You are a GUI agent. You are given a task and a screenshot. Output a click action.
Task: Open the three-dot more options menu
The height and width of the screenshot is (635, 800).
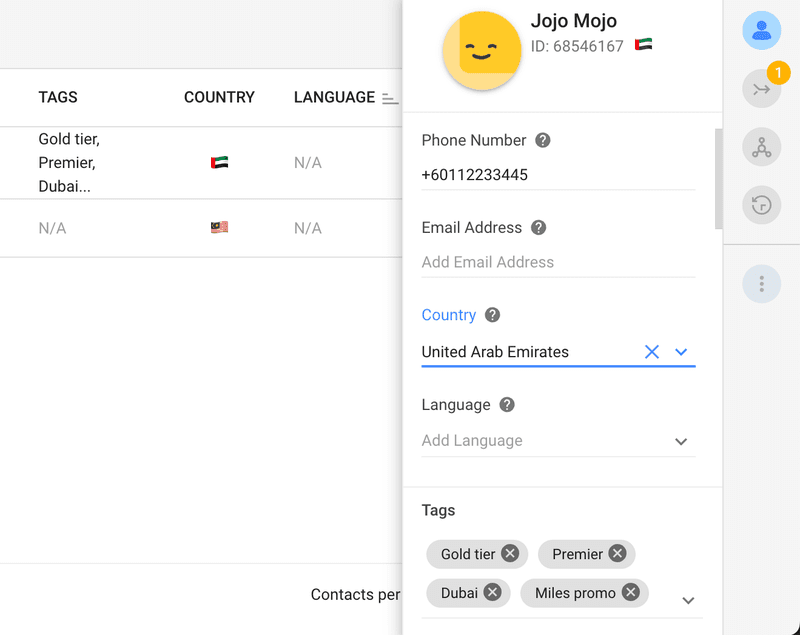pyautogui.click(x=761, y=284)
